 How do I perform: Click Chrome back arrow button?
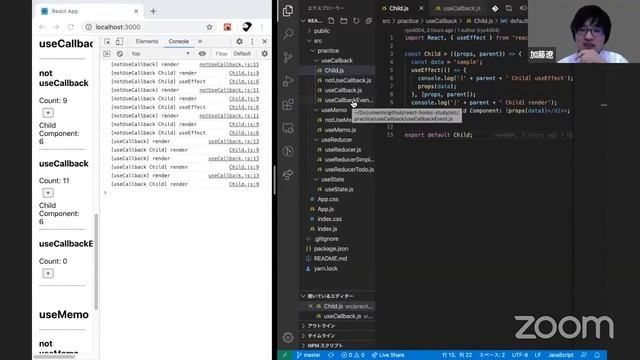click(42, 27)
